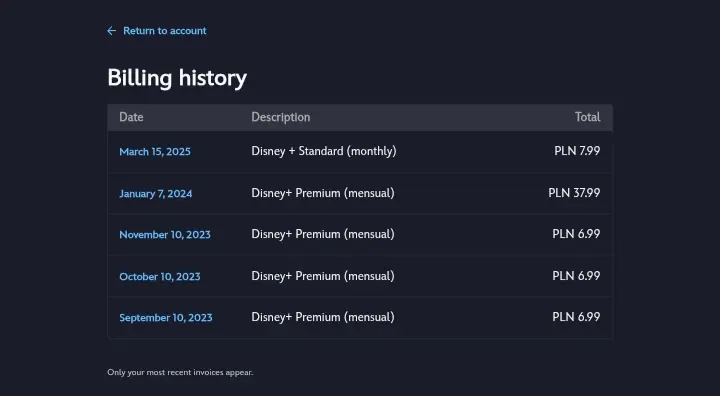Click the October 2023 Disney+ Premium description
This screenshot has width=720, height=396.
pos(323,276)
